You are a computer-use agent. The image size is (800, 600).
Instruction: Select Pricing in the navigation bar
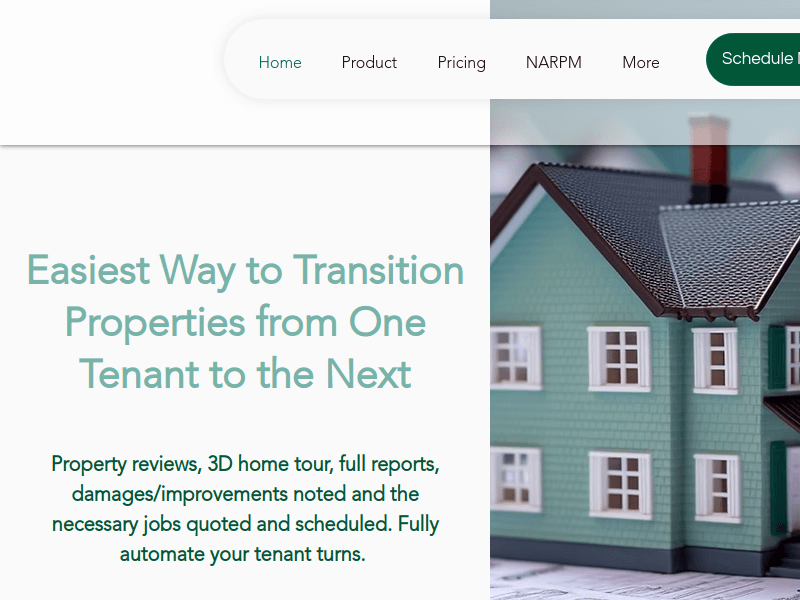coord(461,63)
